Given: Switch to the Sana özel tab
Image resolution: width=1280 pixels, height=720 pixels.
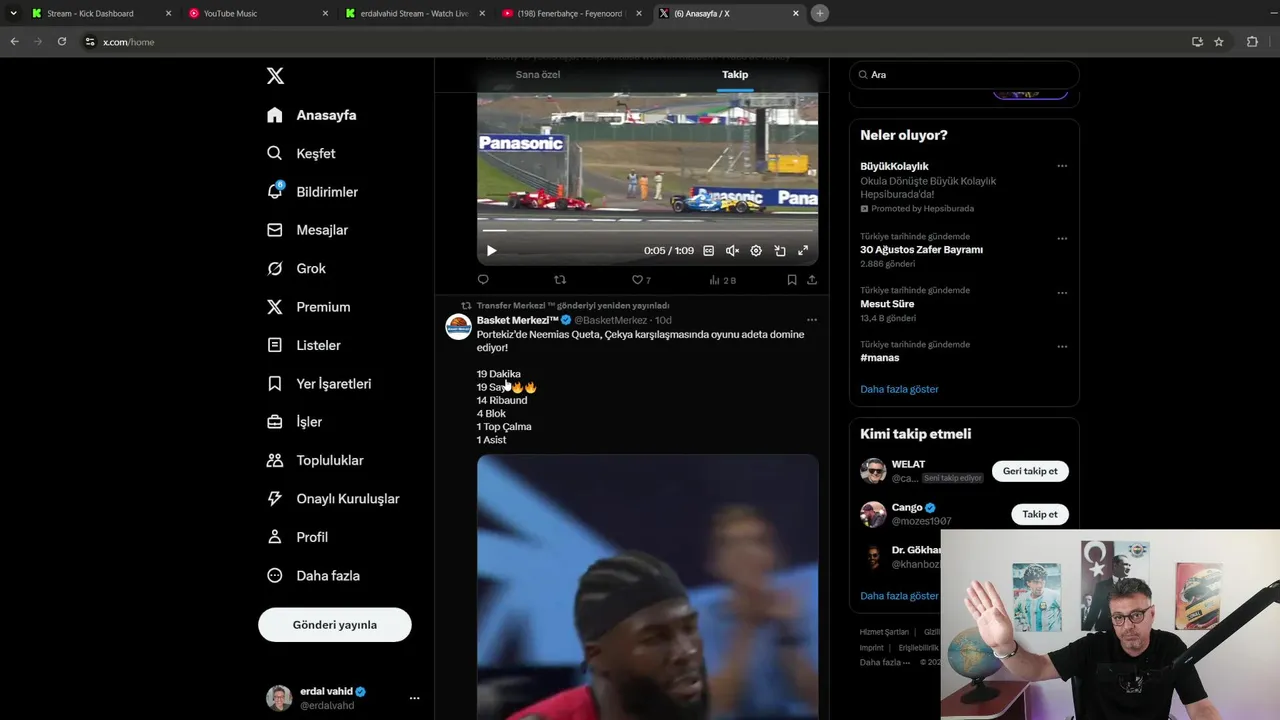Looking at the screenshot, I should 538,75.
